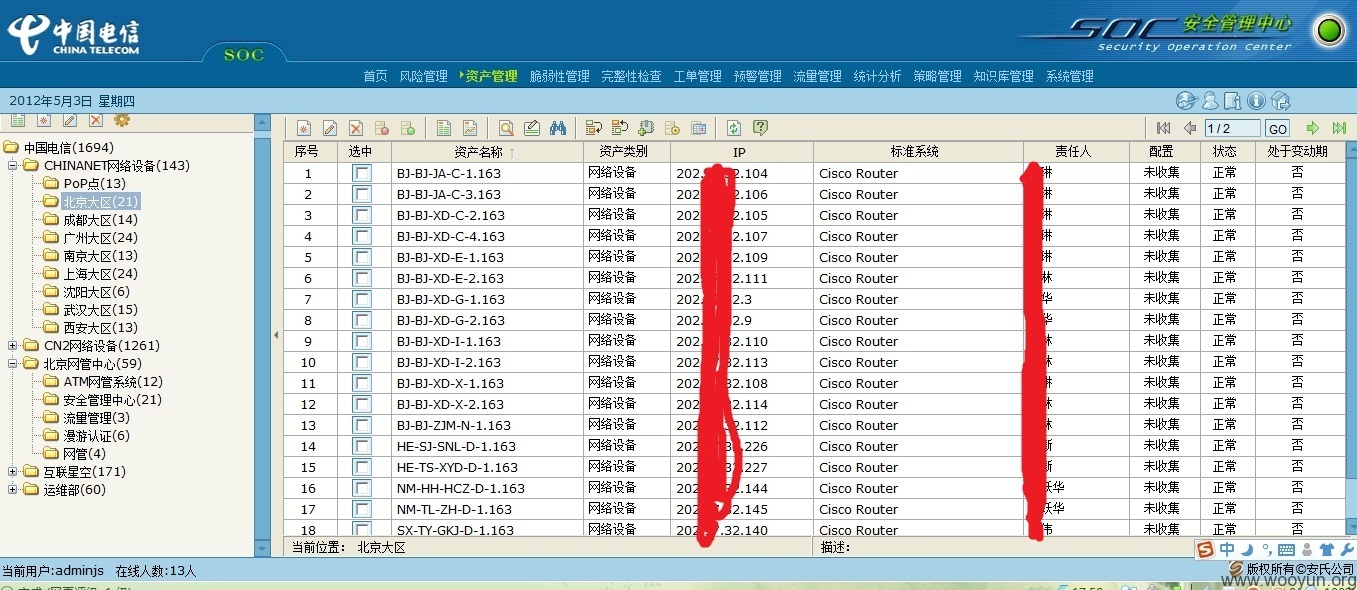Click the edit pencil icon in the table toolbar

[x=329, y=128]
